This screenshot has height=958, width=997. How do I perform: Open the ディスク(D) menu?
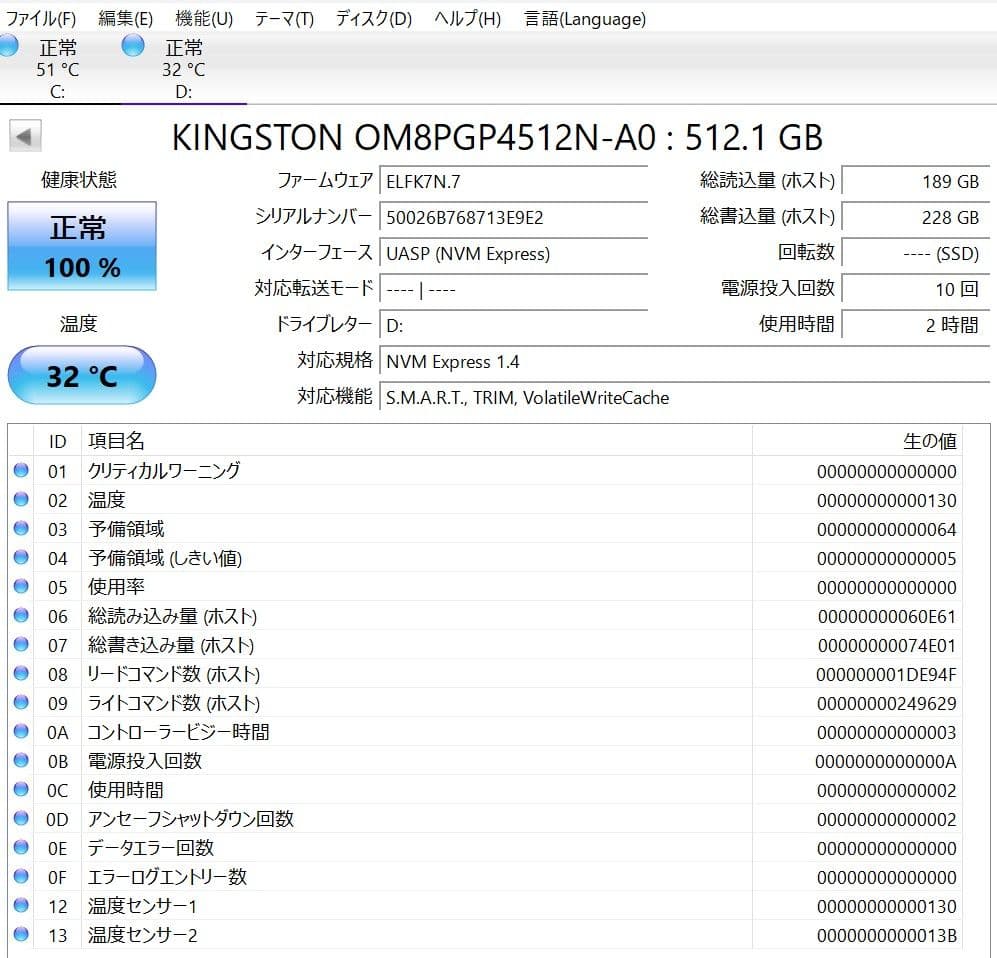(374, 18)
